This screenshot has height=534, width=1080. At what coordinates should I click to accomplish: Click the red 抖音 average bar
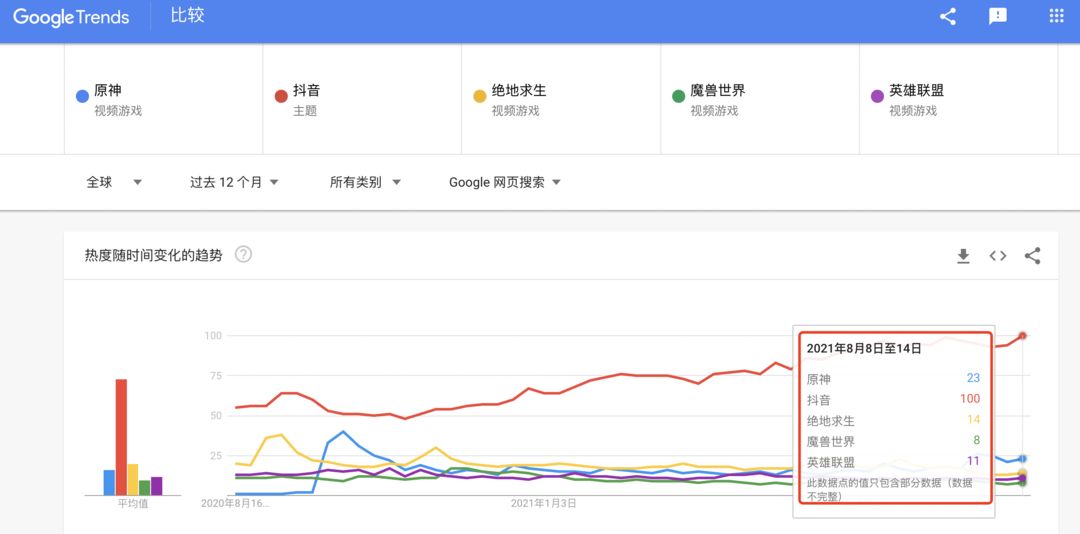[121, 437]
